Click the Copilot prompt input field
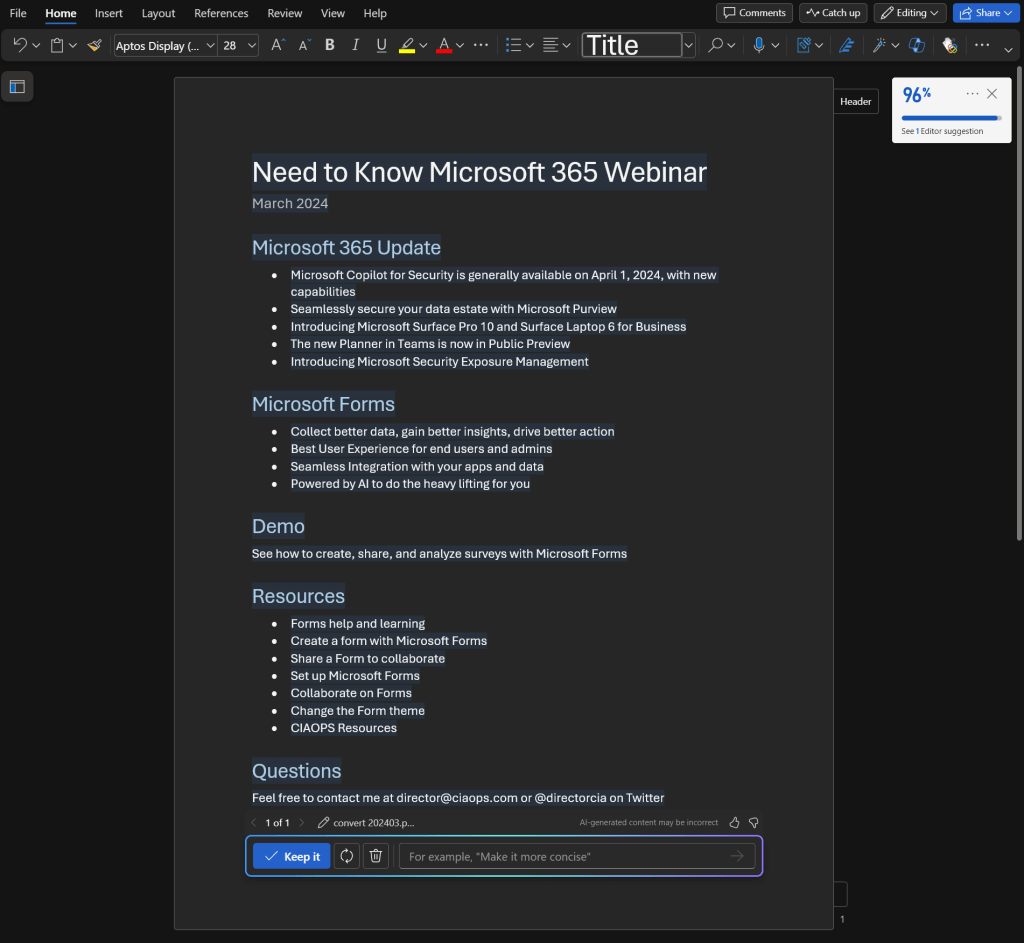 click(x=565, y=856)
